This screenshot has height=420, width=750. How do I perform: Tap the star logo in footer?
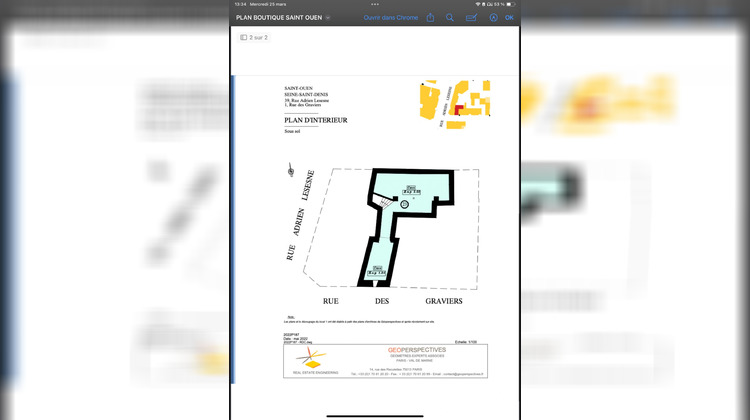311,358
